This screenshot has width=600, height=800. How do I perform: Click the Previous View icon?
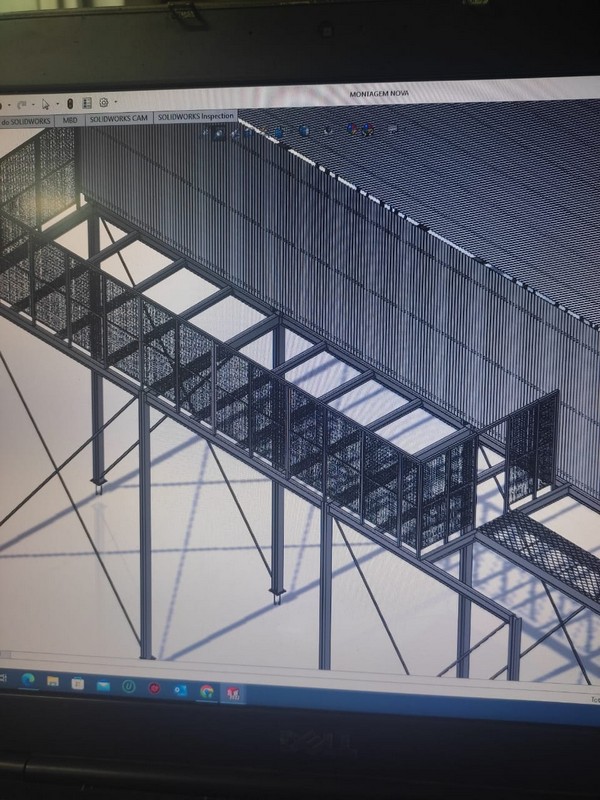(235, 134)
